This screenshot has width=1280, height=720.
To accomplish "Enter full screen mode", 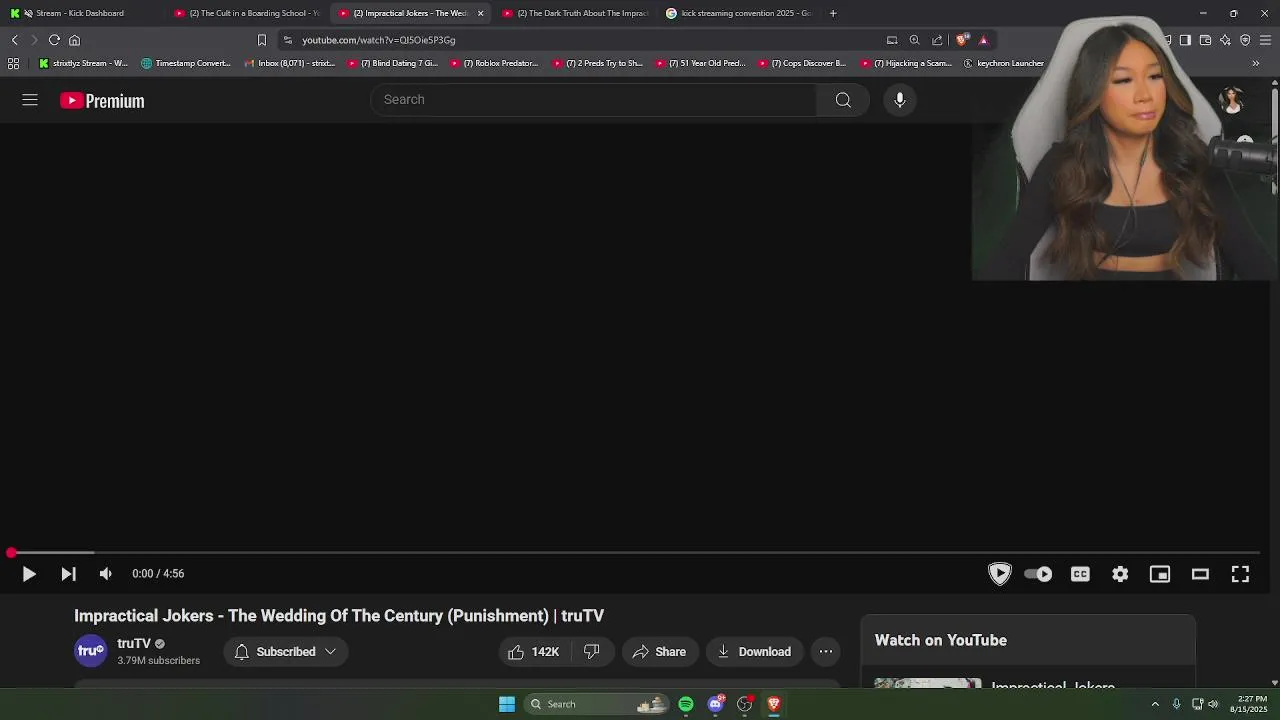I will coord(1240,574).
